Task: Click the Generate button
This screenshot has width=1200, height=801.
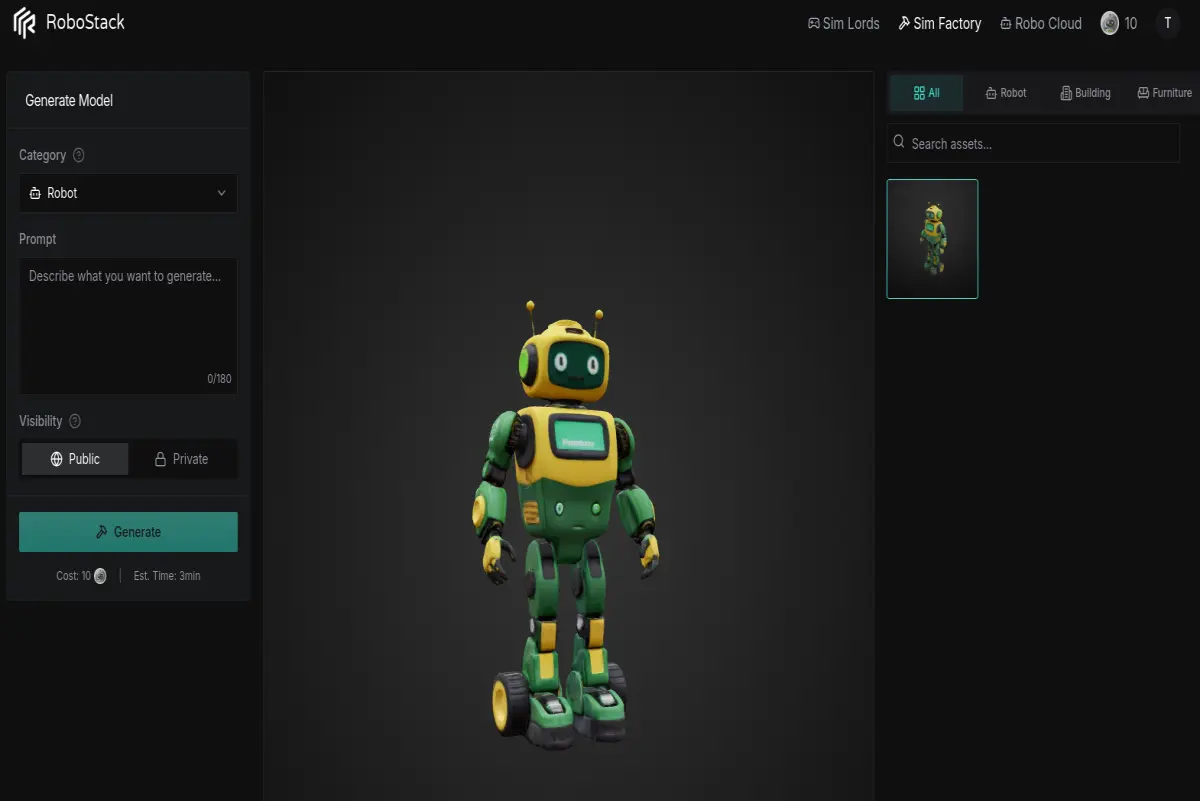Action: click(x=128, y=532)
